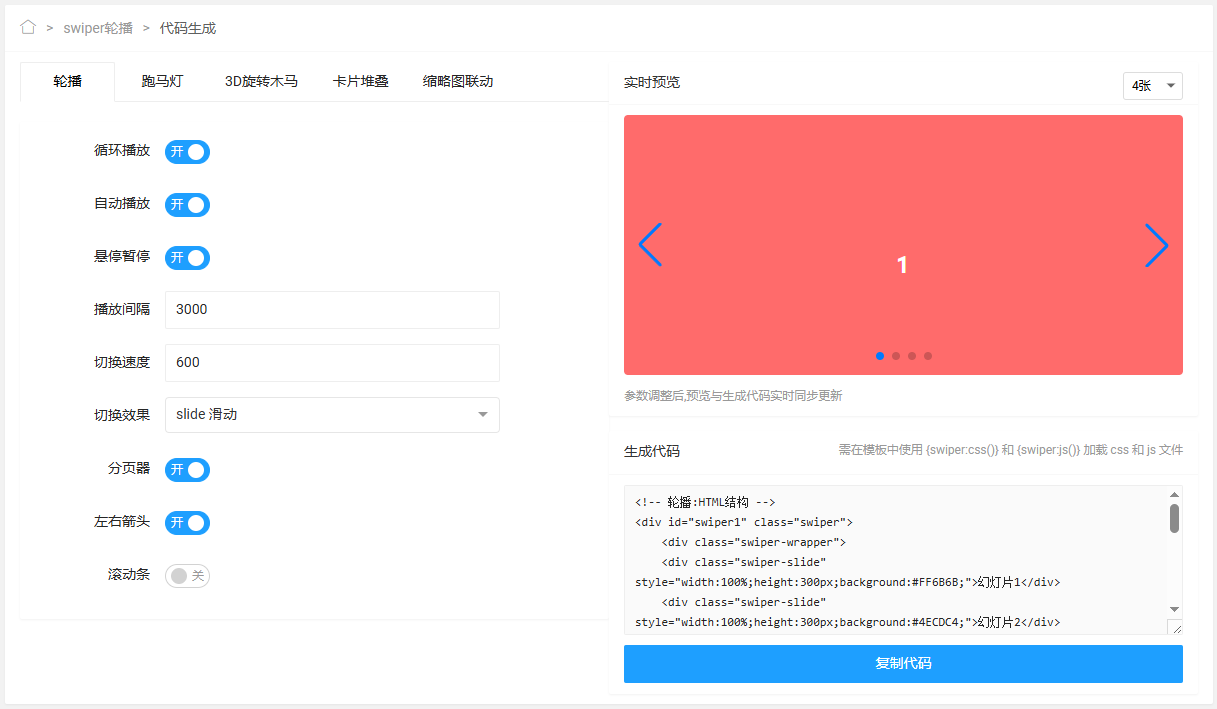
Task: Click code scrollbar down arrow
Action: click(x=1175, y=609)
